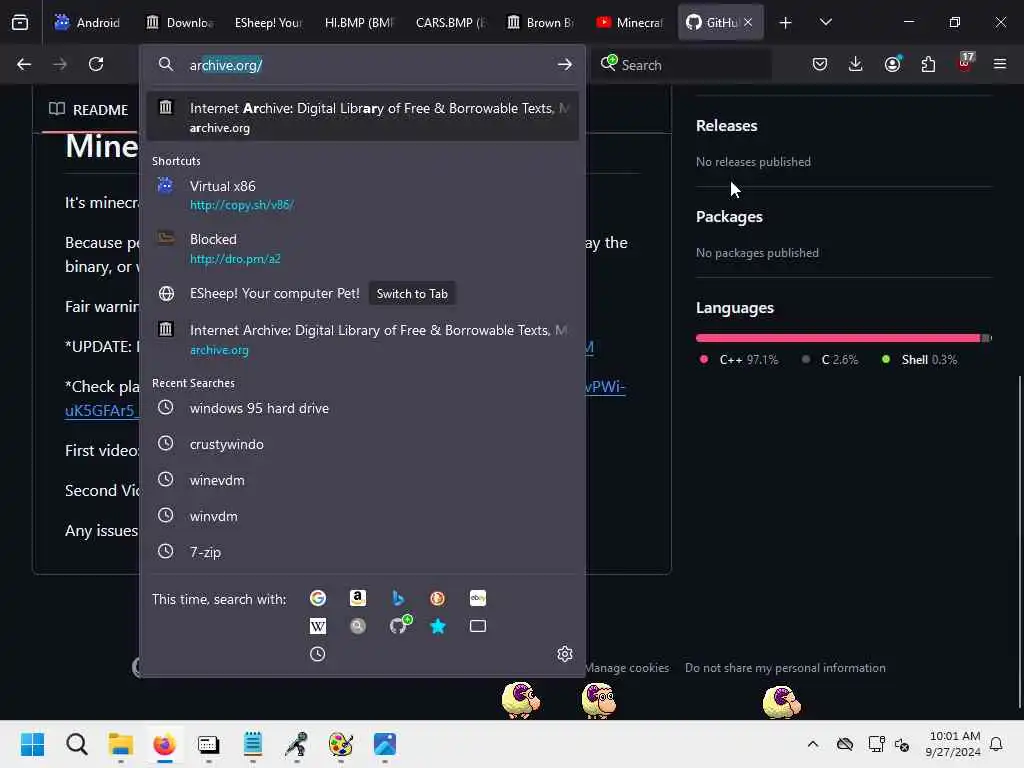
Task: Open the Windows Start menu
Action: coord(33,744)
